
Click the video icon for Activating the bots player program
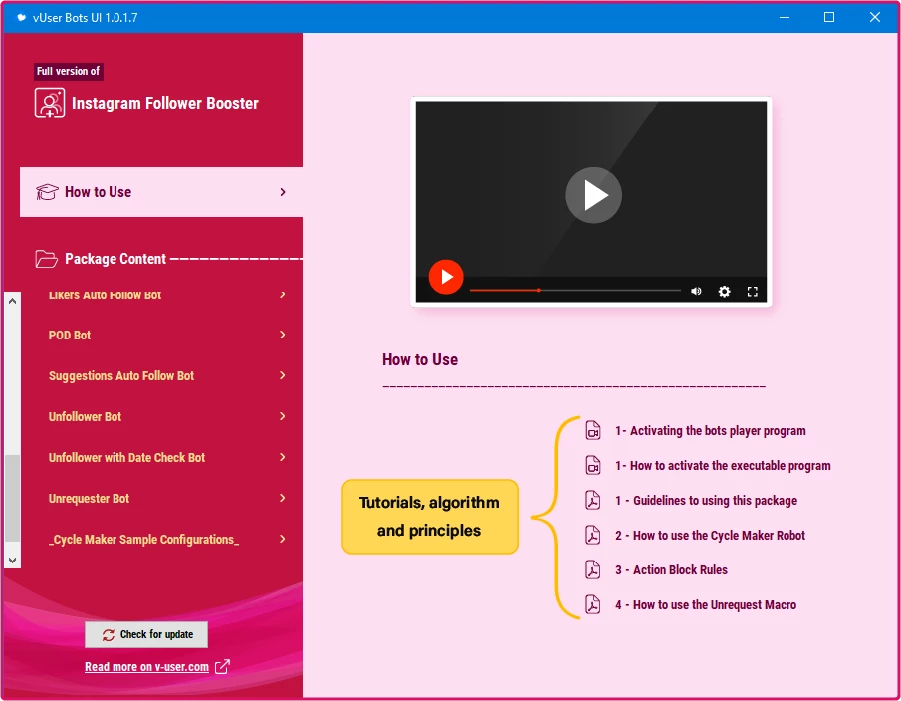593,430
